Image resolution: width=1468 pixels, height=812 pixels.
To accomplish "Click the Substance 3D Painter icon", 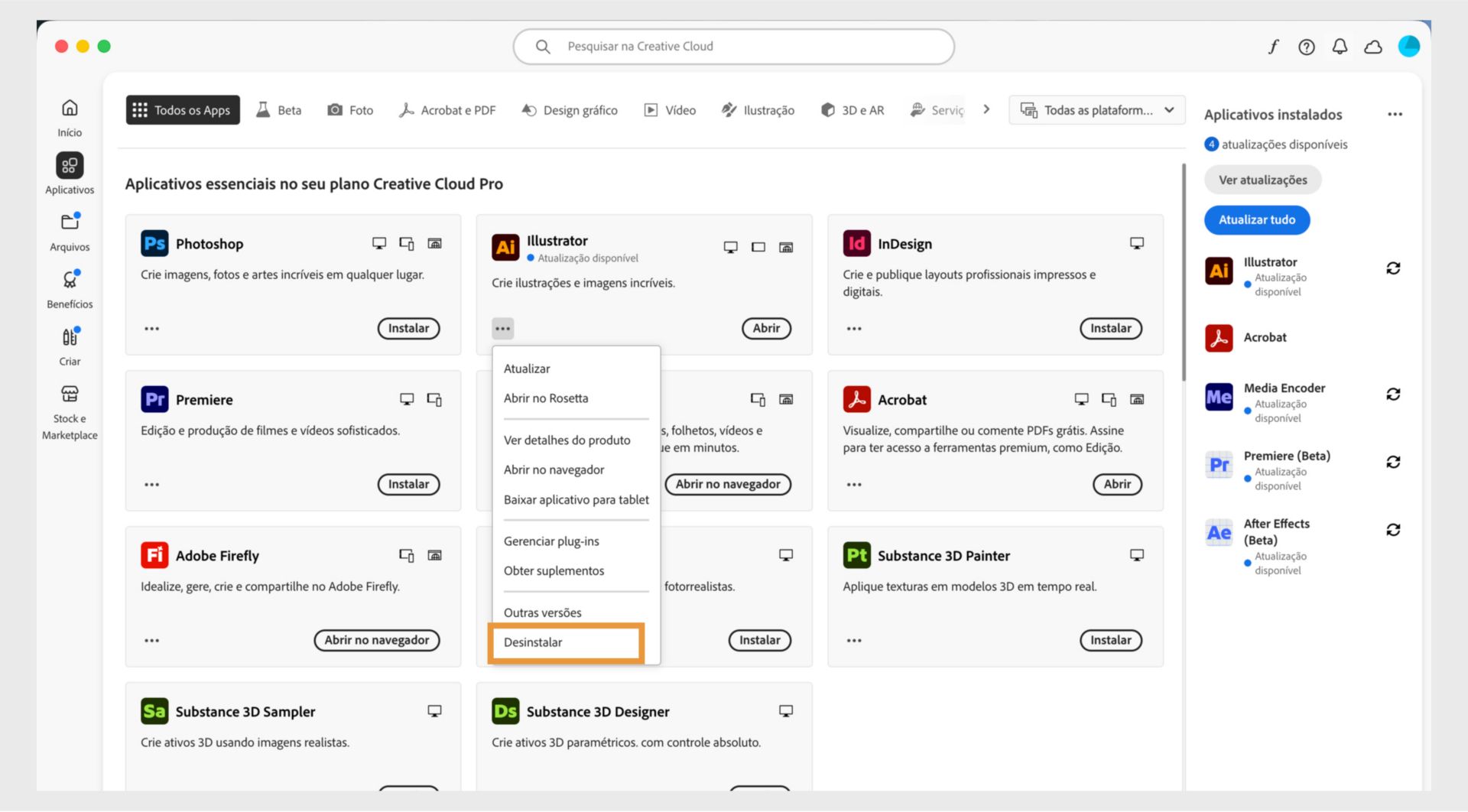I will click(856, 556).
